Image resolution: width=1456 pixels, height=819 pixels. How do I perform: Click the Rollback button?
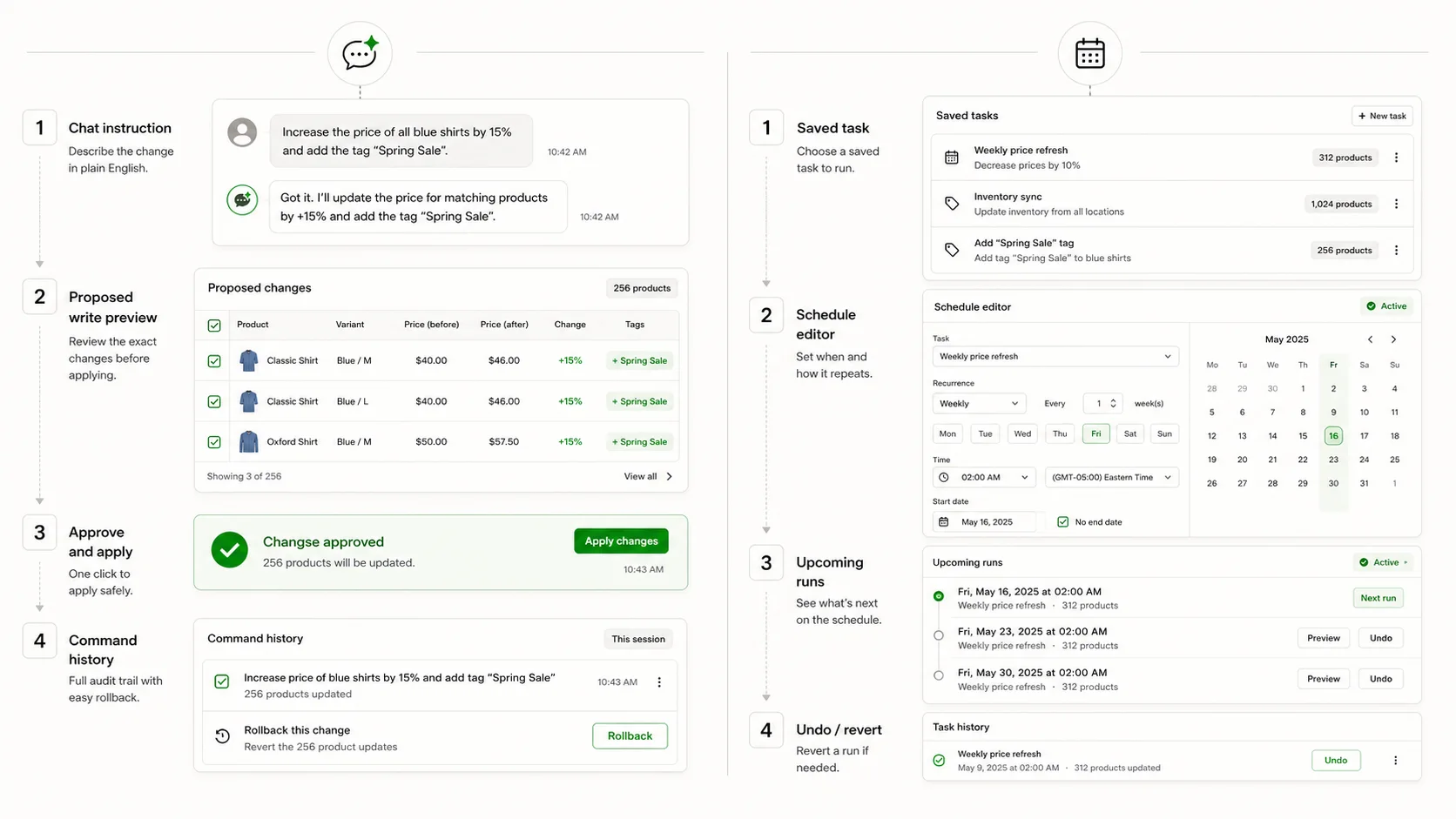[x=630, y=736]
